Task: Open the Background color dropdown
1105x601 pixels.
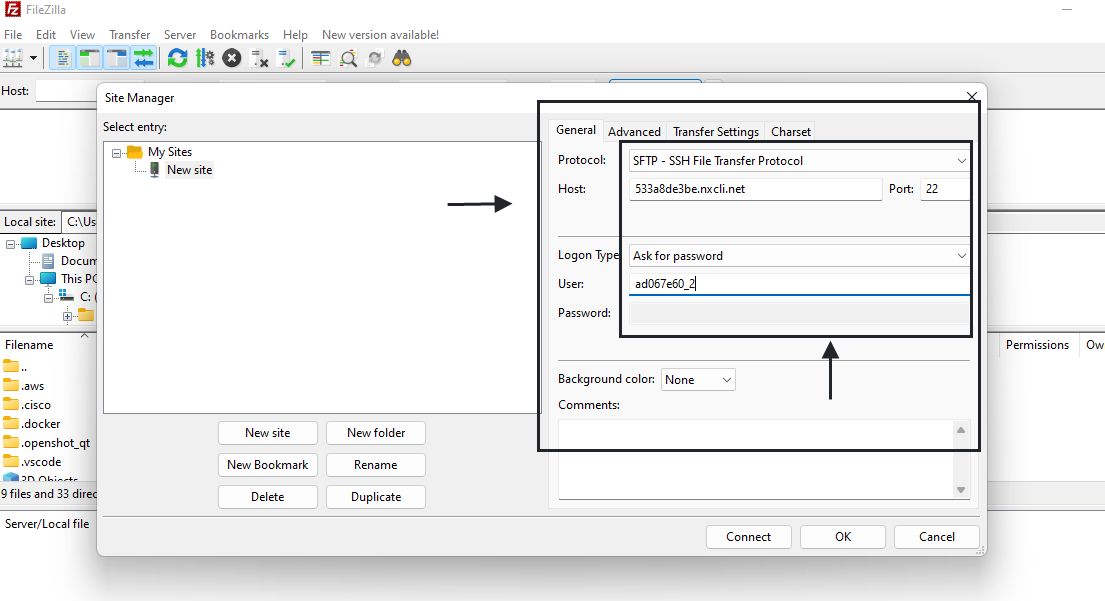Action: click(x=698, y=380)
